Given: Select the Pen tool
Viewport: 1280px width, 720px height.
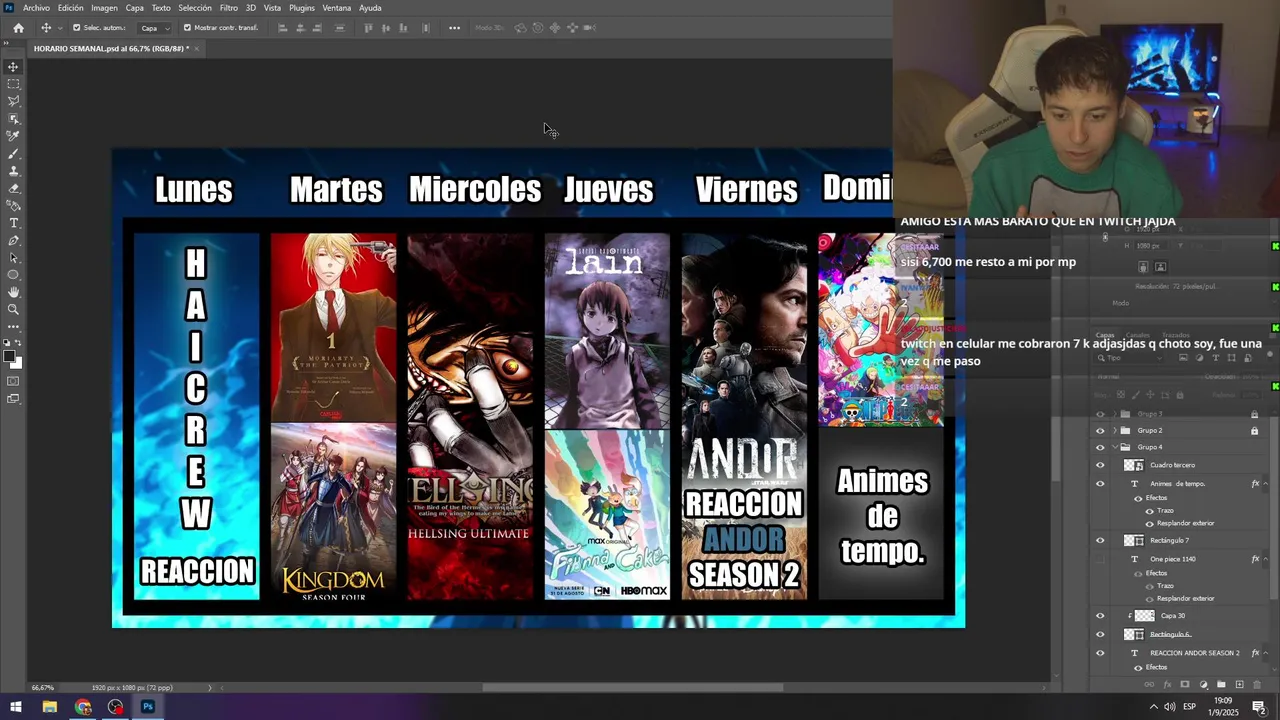Looking at the screenshot, I should pyautogui.click(x=13, y=240).
